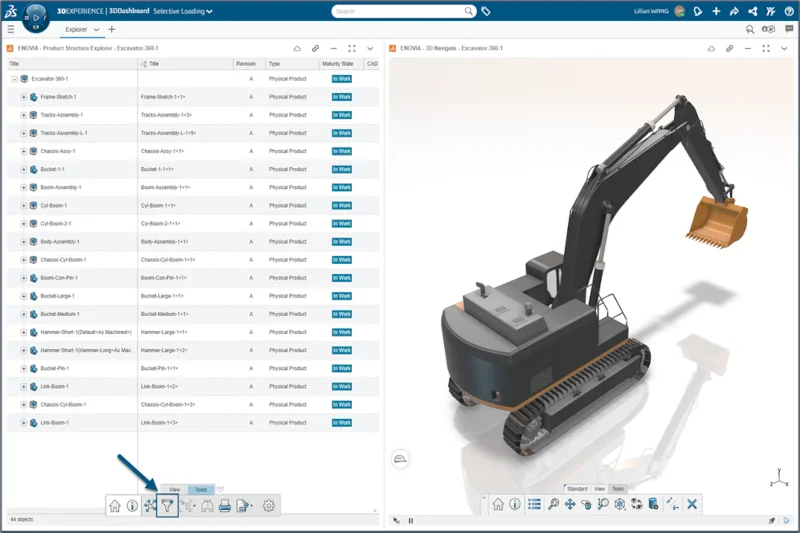Screen dimensions: 800x533
Task: Click the print icon in Product Structure Explorer toolbar
Action: coord(224,506)
